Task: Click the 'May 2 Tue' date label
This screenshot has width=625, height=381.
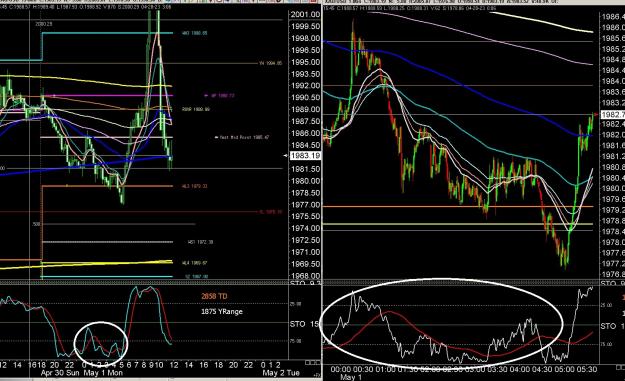Action: (281, 373)
